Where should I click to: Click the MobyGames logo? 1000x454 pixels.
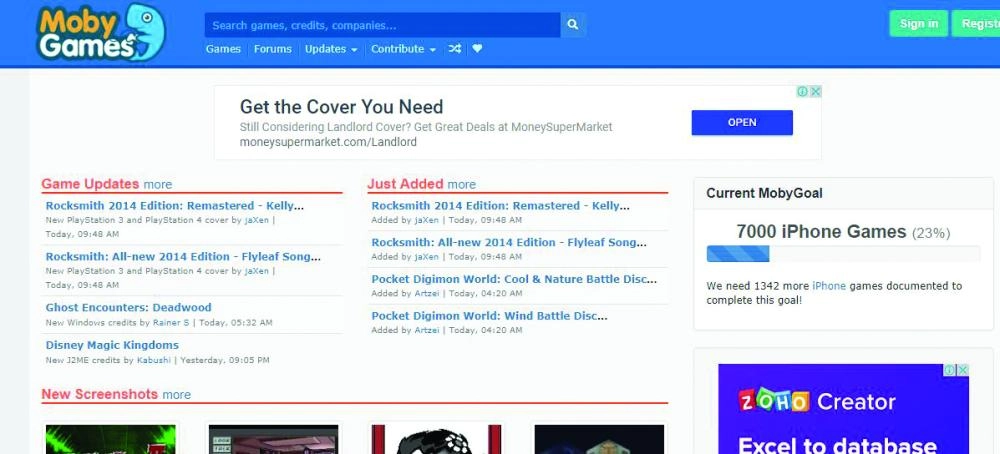click(x=100, y=32)
